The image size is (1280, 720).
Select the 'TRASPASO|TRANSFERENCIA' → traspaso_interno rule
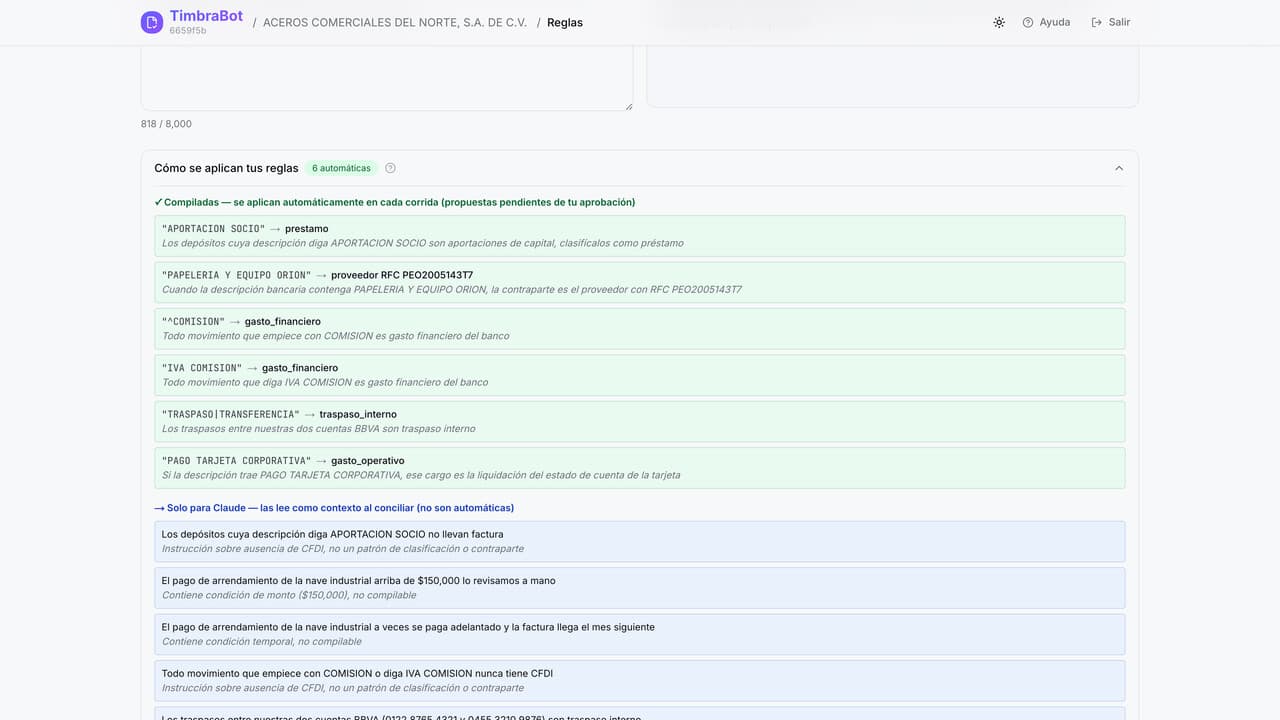pyautogui.click(x=639, y=421)
